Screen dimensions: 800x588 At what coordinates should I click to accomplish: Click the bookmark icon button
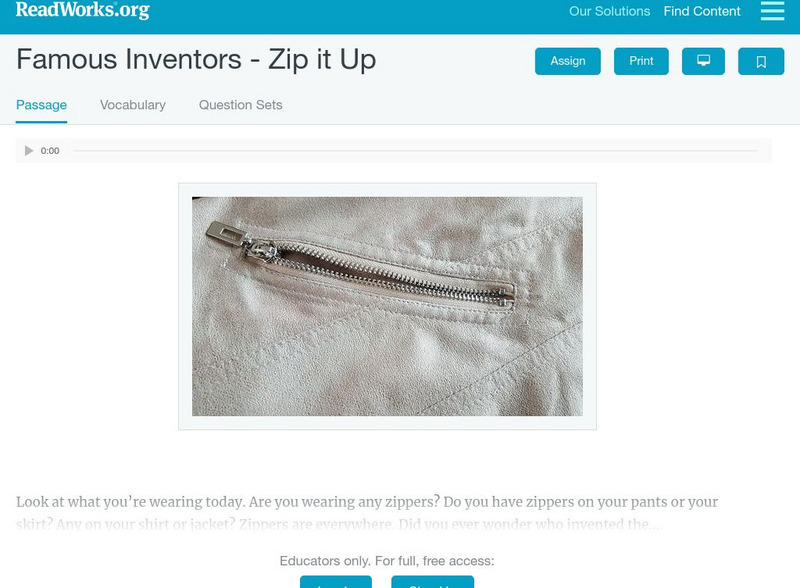pyautogui.click(x=761, y=61)
